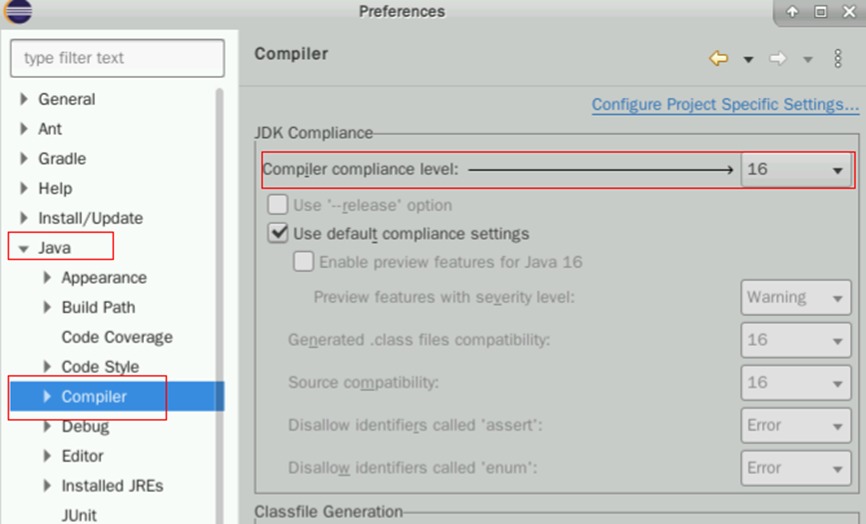Screen dimensions: 866x524
Task: Click the yellow back navigation arrow
Action: tap(718, 59)
